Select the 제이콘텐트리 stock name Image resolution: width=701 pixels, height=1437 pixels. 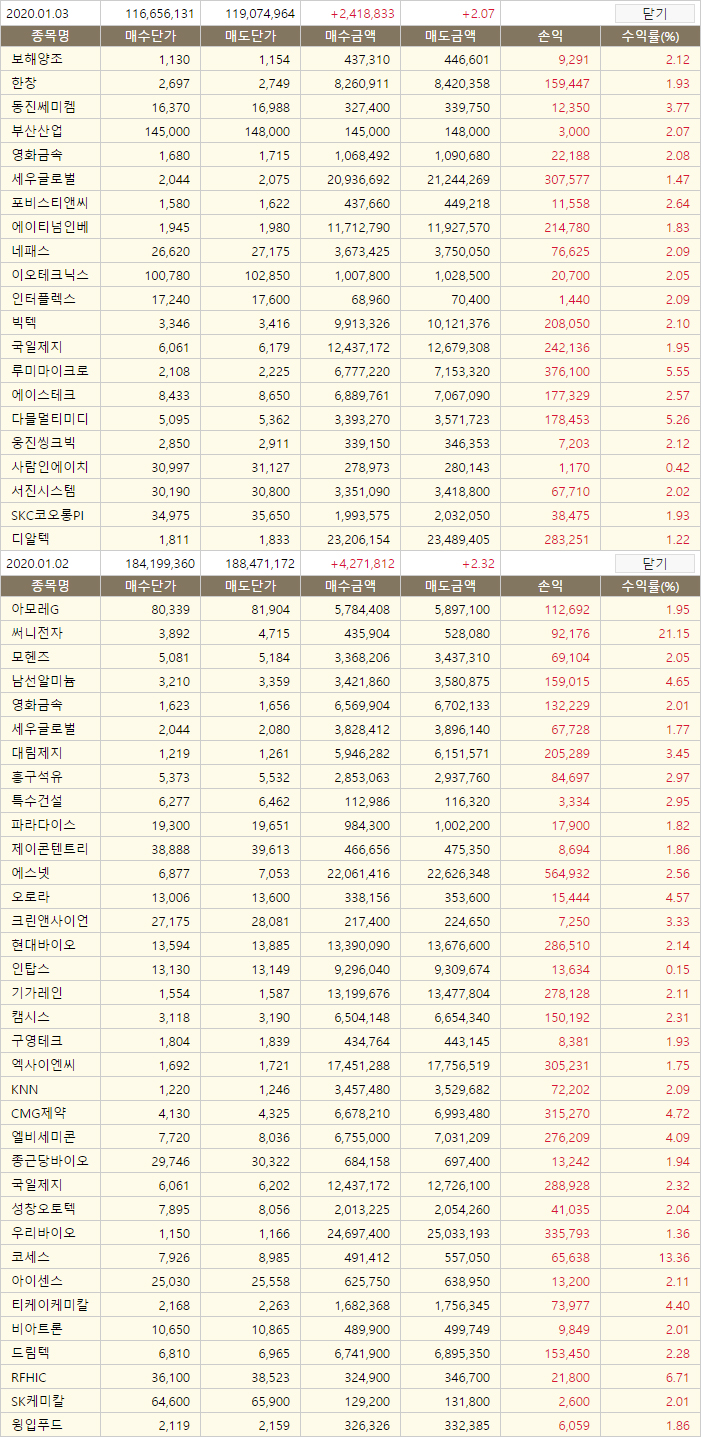[49, 849]
